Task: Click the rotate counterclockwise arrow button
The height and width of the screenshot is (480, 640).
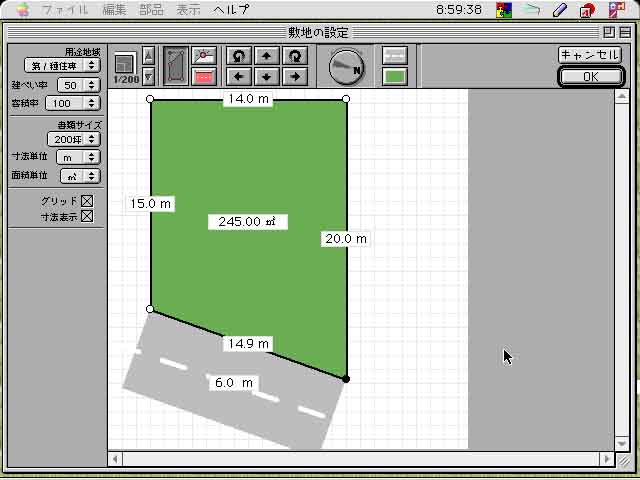Action: pos(238,56)
